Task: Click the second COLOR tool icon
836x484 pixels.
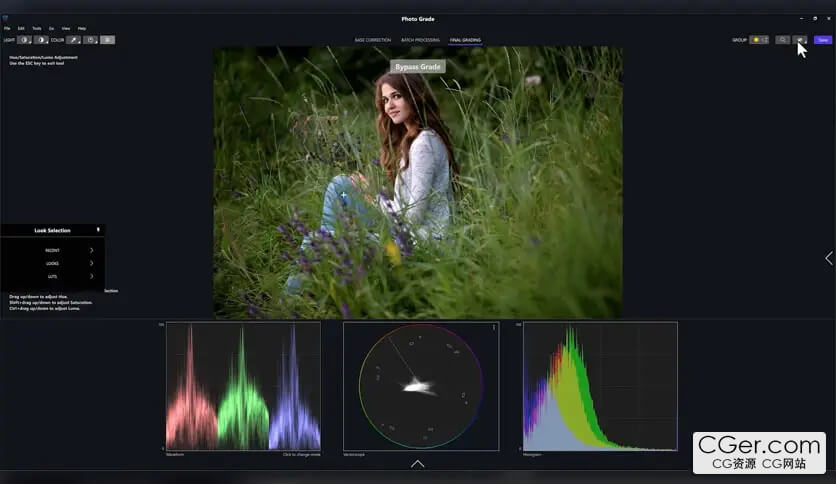Action: coord(90,40)
